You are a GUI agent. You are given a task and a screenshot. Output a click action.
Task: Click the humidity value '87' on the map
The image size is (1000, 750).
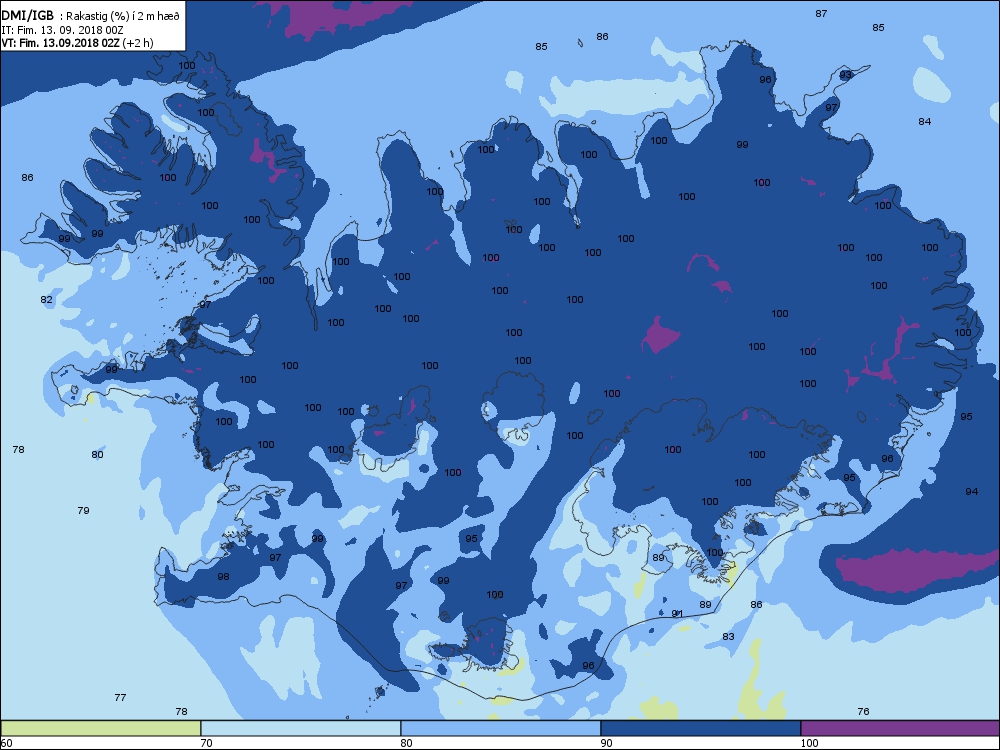pyautogui.click(x=821, y=13)
